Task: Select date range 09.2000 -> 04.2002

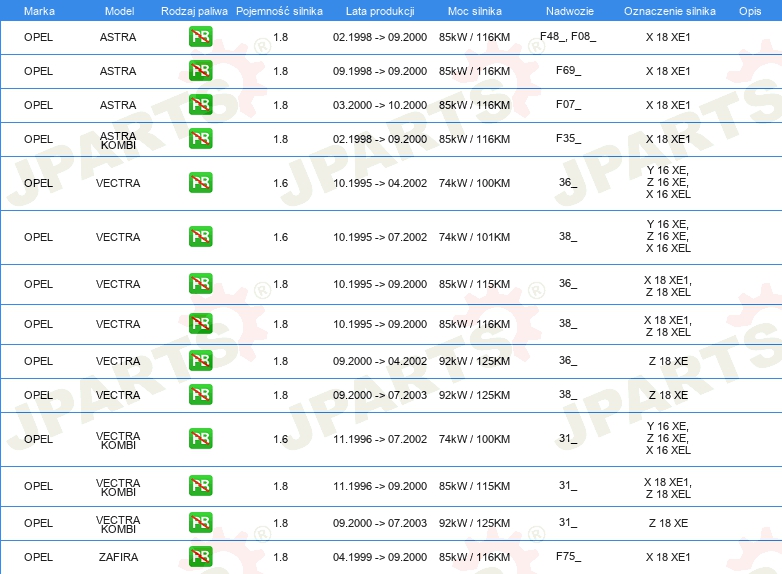Action: (x=380, y=361)
